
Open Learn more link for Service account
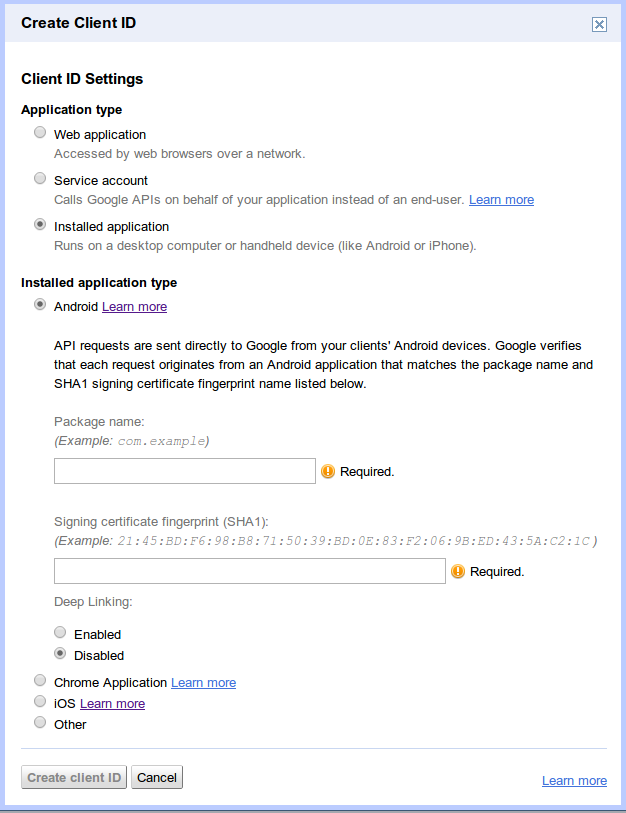501,200
